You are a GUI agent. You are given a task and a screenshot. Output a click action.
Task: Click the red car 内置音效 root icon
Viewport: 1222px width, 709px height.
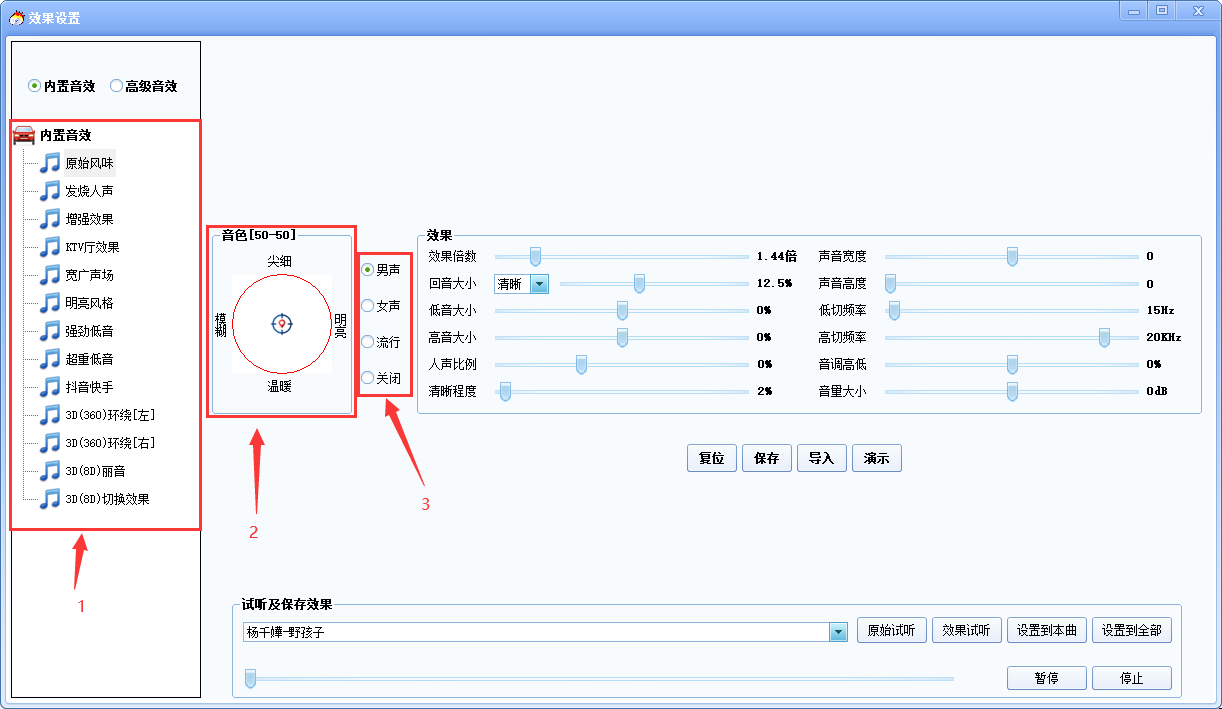[x=24, y=135]
